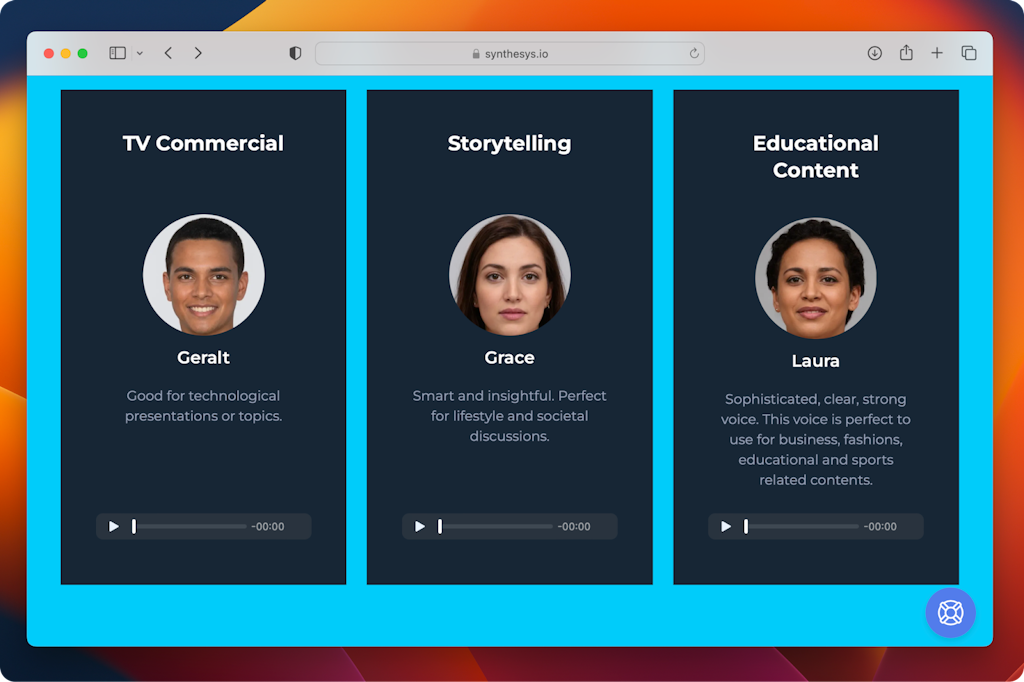Select Grace's profile photo
1024x682 pixels.
point(509,274)
